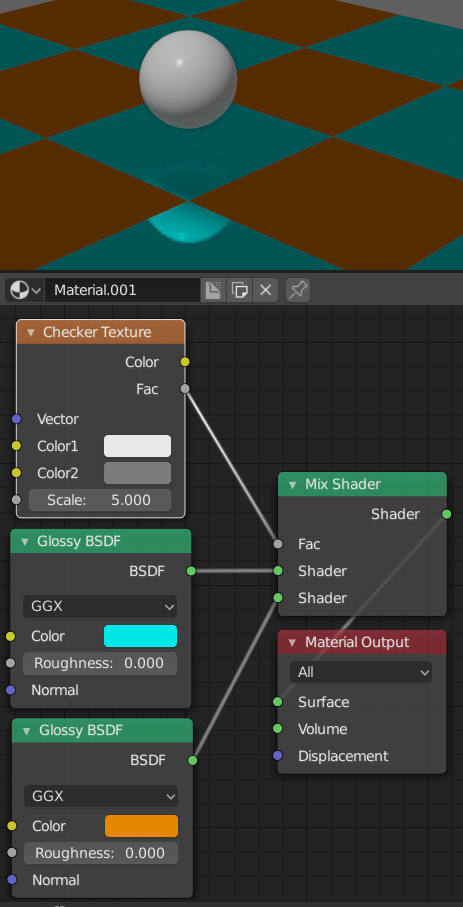
Task: Click Material Output Surface socket
Action: (278, 702)
